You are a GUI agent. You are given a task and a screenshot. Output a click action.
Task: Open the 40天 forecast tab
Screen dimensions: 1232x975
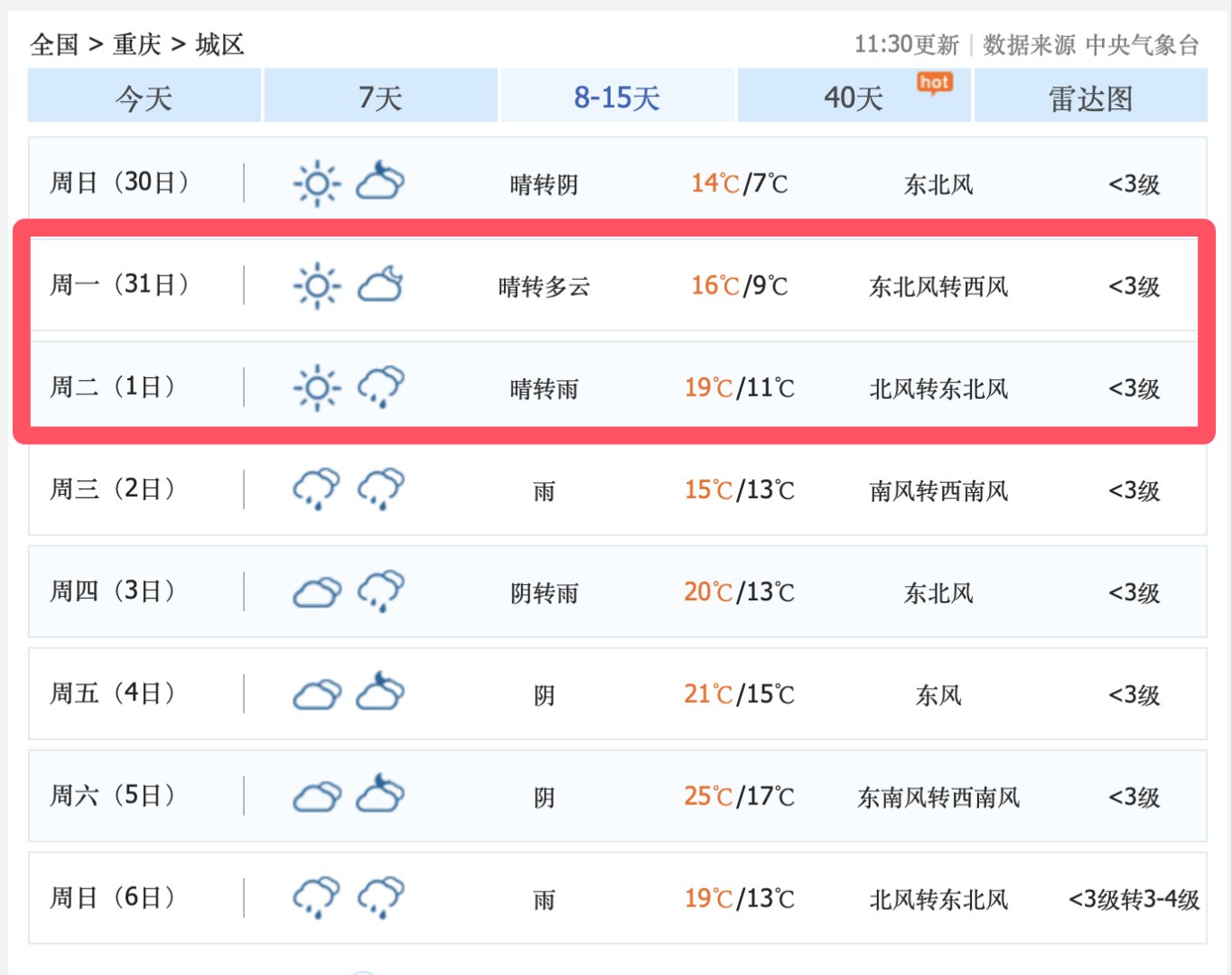pos(854,97)
